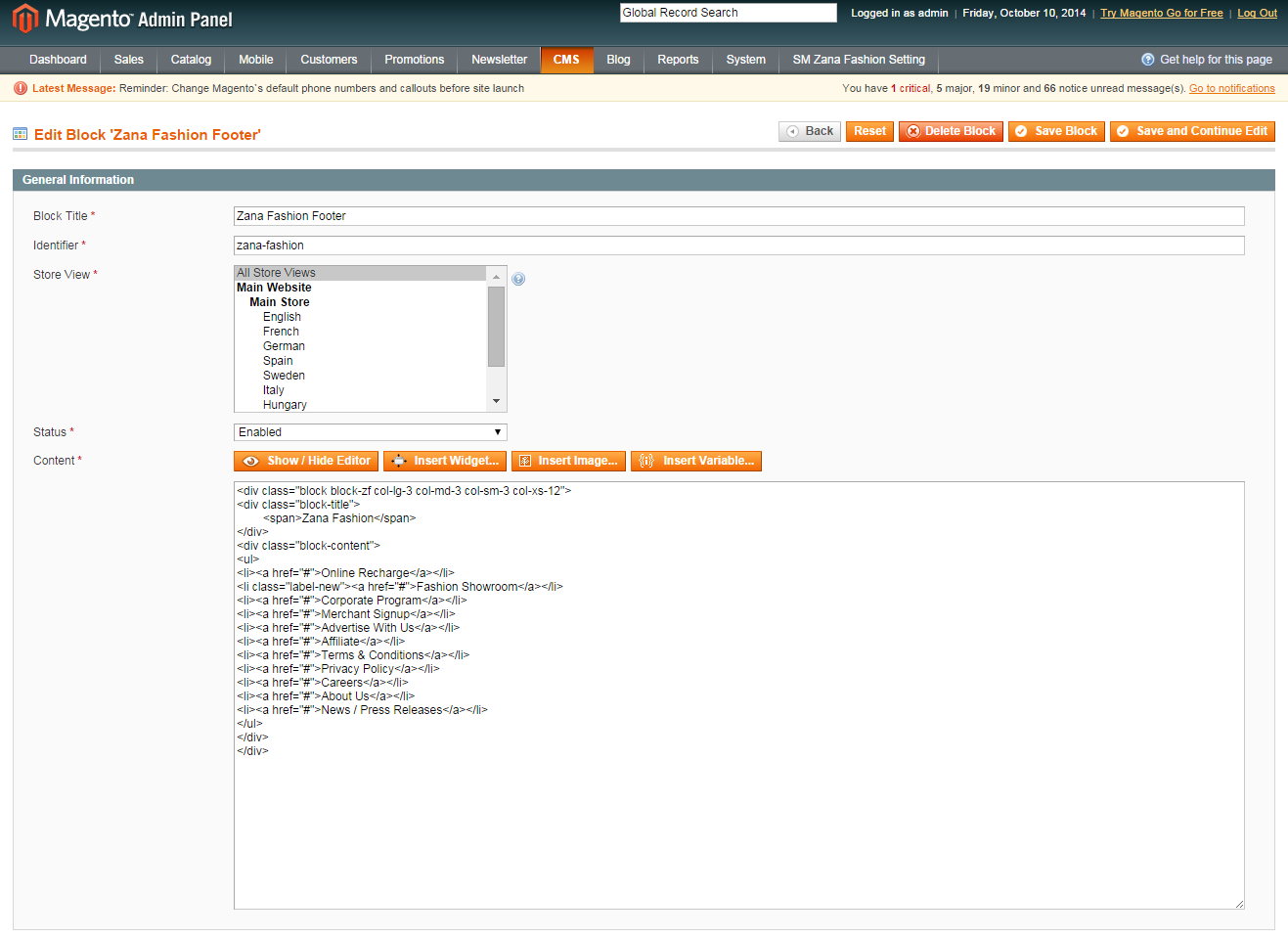Screen dimensions: 1288x938
Task: Click the Global Record Search field
Action: (729, 13)
